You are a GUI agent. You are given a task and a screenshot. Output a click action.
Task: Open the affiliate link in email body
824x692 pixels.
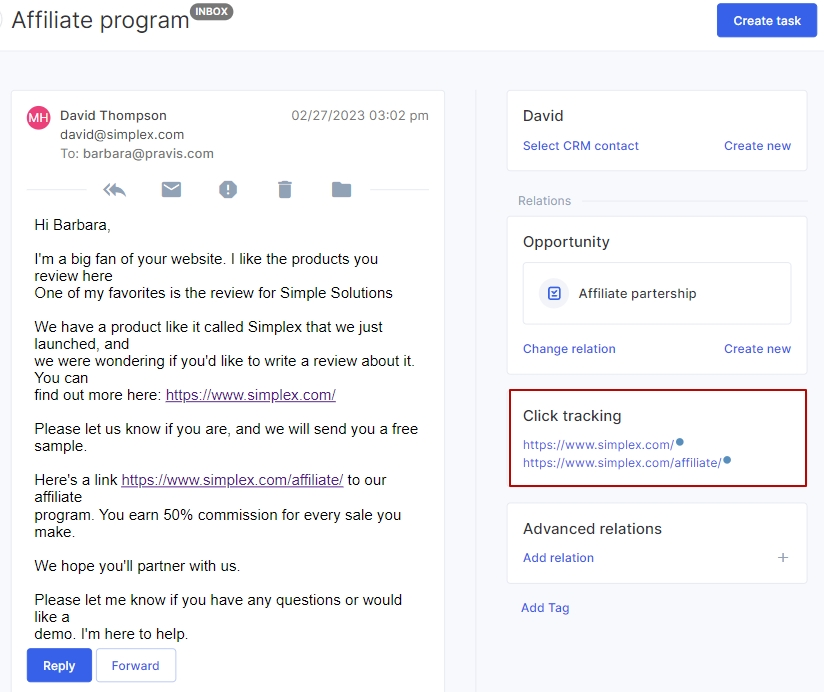[x=232, y=480]
